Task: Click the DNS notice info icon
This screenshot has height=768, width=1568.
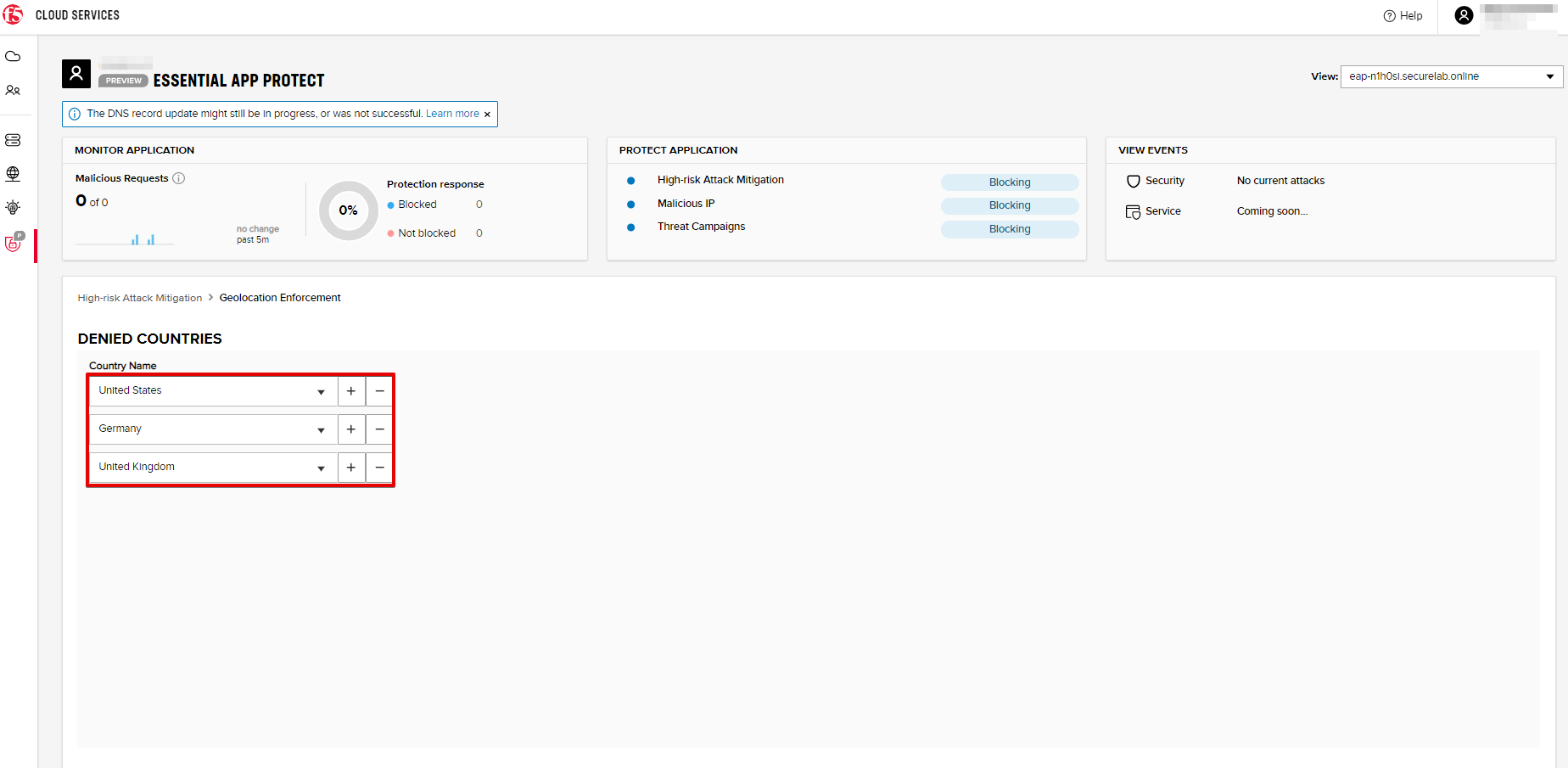Action: click(x=75, y=114)
